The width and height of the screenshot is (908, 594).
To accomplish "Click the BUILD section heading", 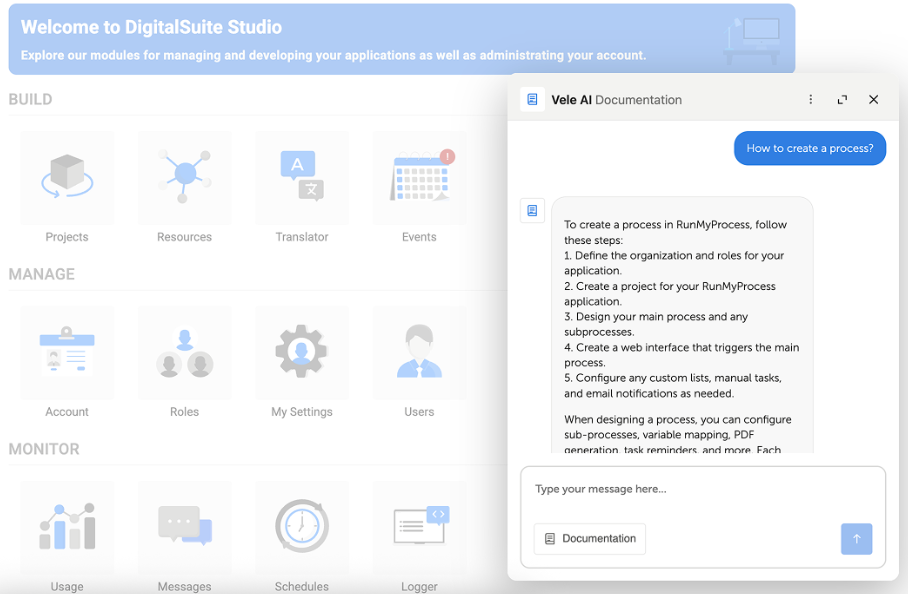I will tap(30, 100).
